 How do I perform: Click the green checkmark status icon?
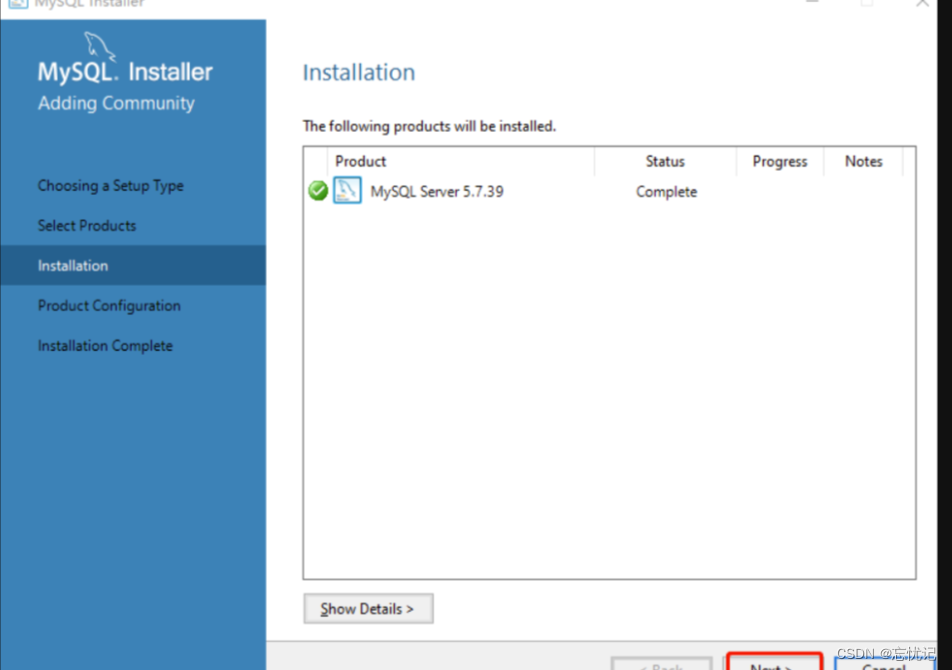(x=318, y=191)
